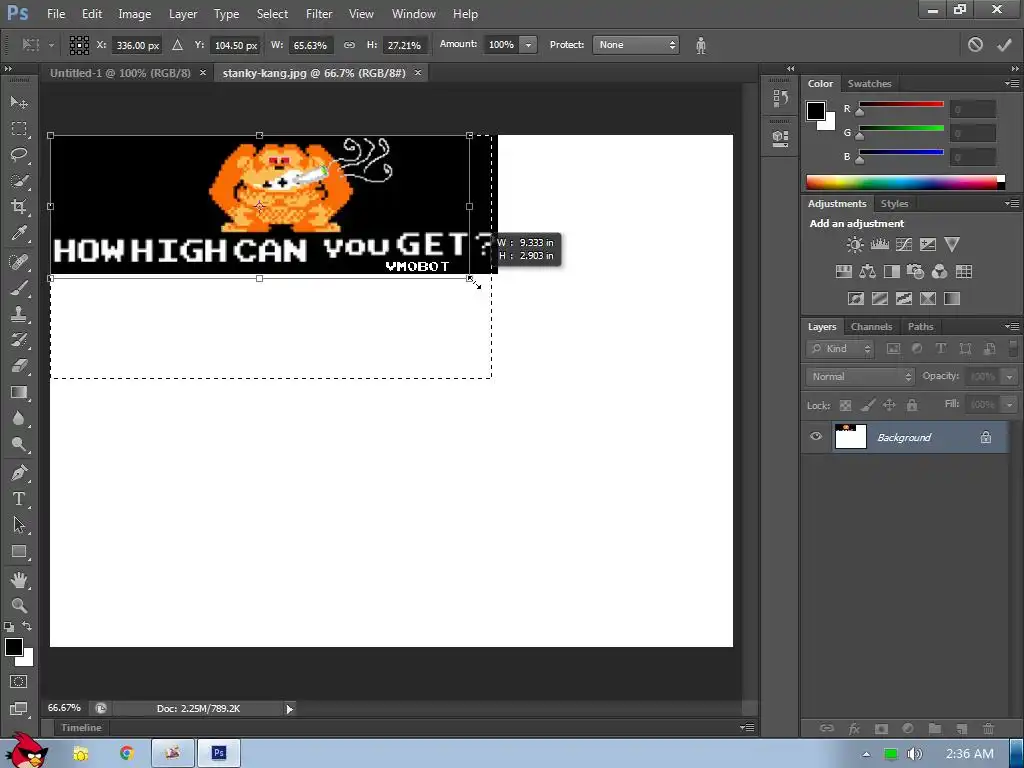
Task: Select the Brush tool
Action: tap(18, 288)
